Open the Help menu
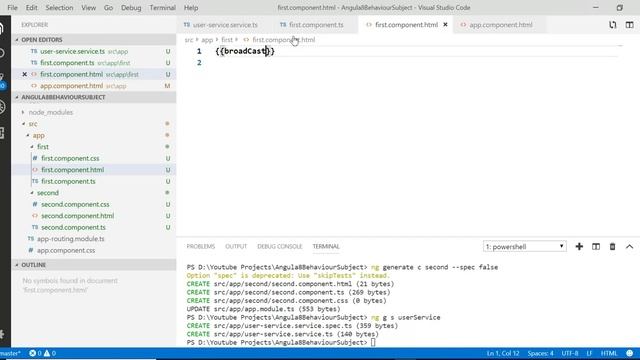This screenshot has height=360, width=640. pos(190,8)
